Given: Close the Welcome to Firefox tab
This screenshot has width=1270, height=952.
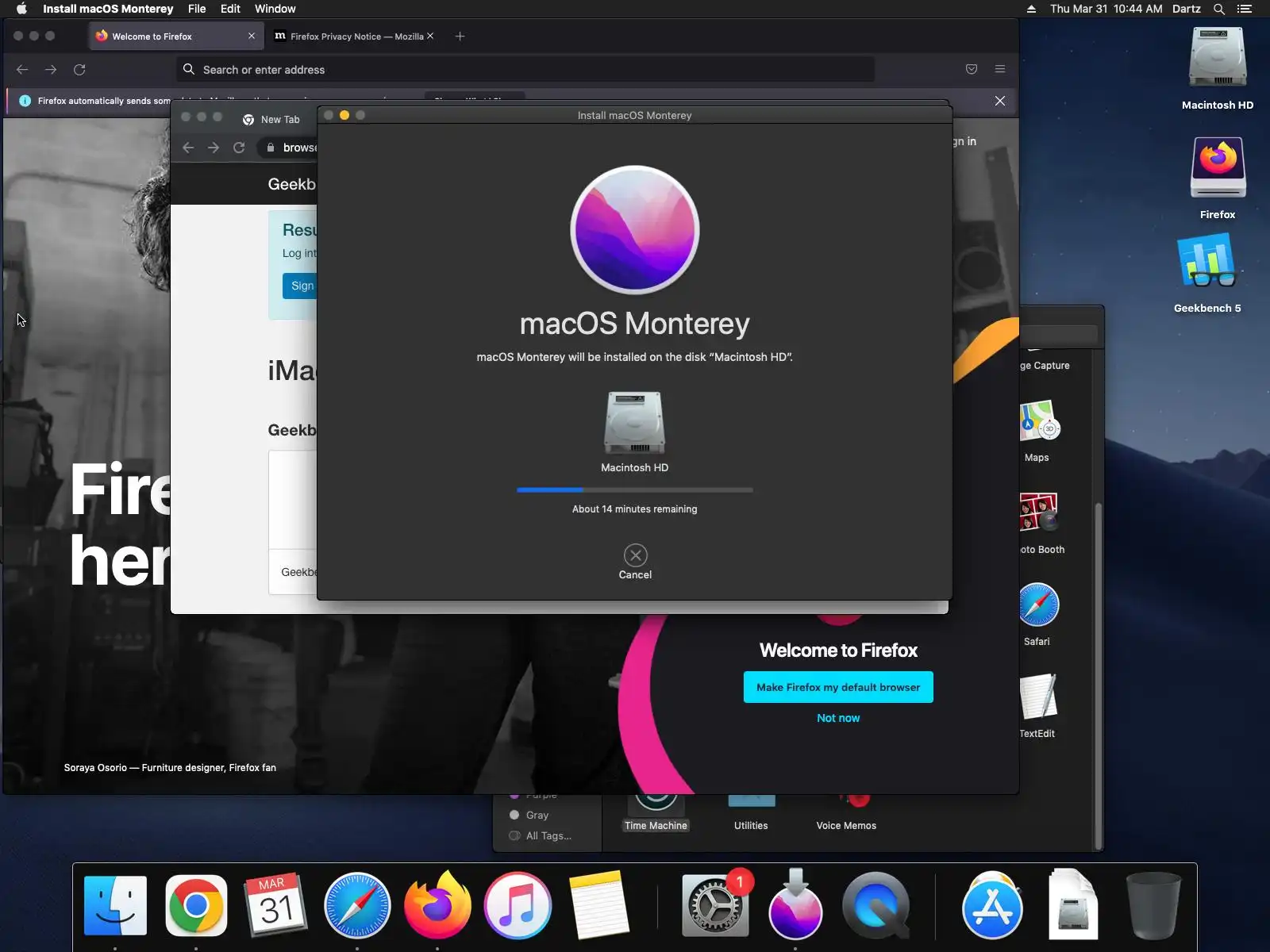Looking at the screenshot, I should 252,36.
